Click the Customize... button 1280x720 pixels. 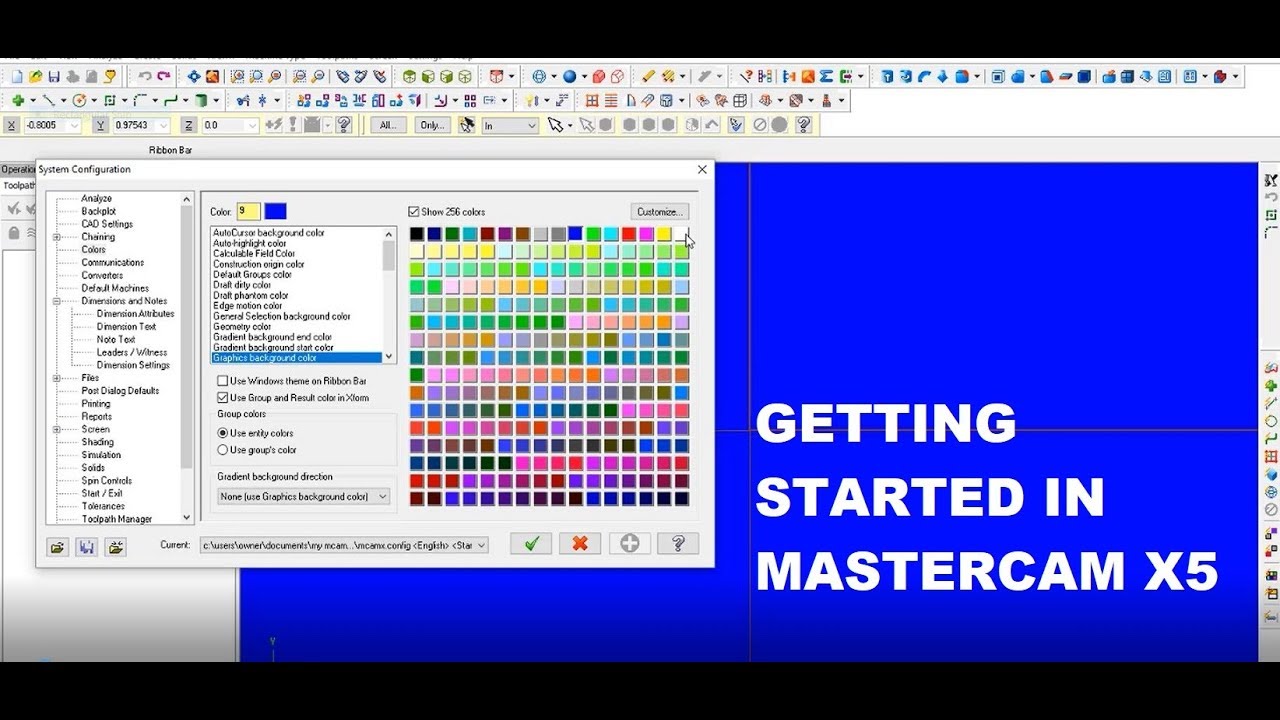pos(660,212)
